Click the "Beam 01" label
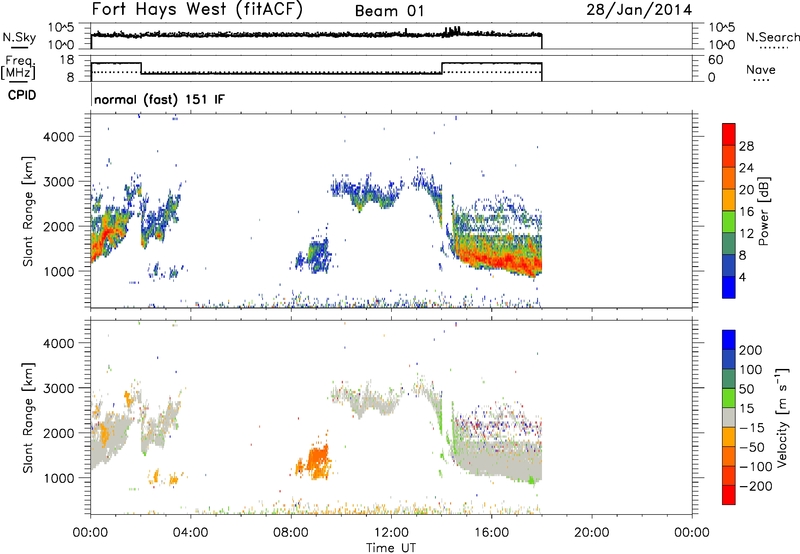The height and width of the screenshot is (554, 800). point(389,11)
